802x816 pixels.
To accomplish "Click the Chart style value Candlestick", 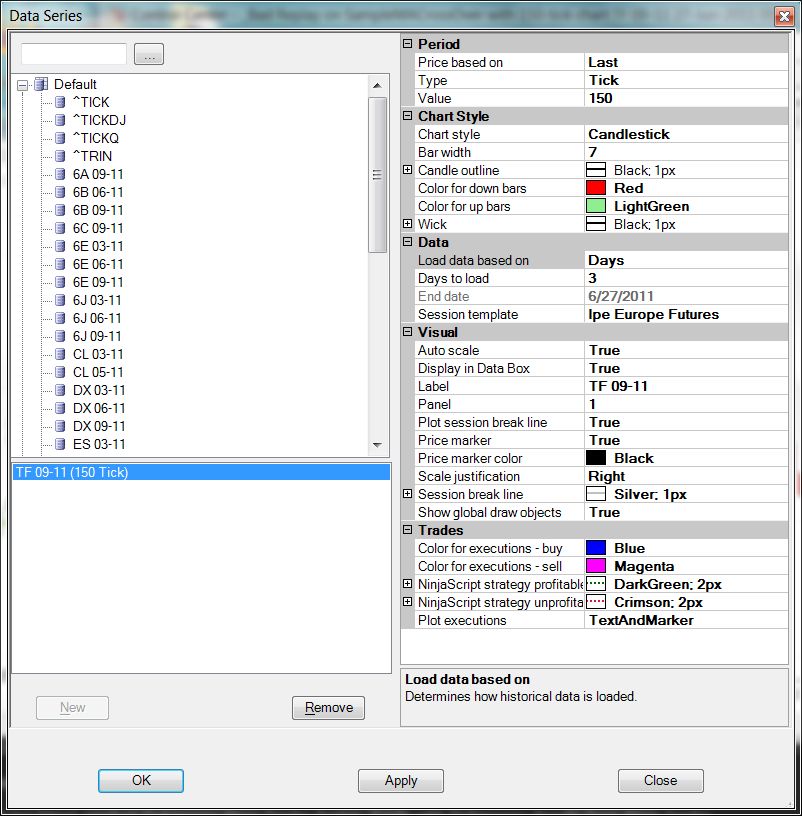I will (686, 134).
